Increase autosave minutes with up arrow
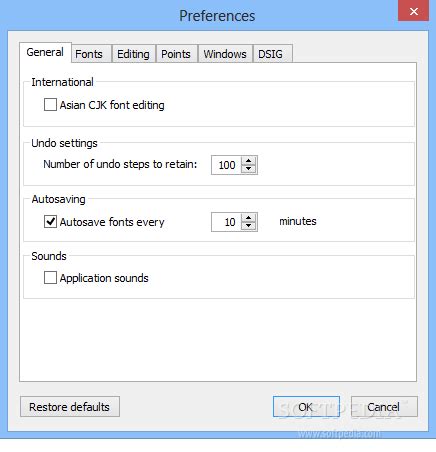 (x=248, y=218)
